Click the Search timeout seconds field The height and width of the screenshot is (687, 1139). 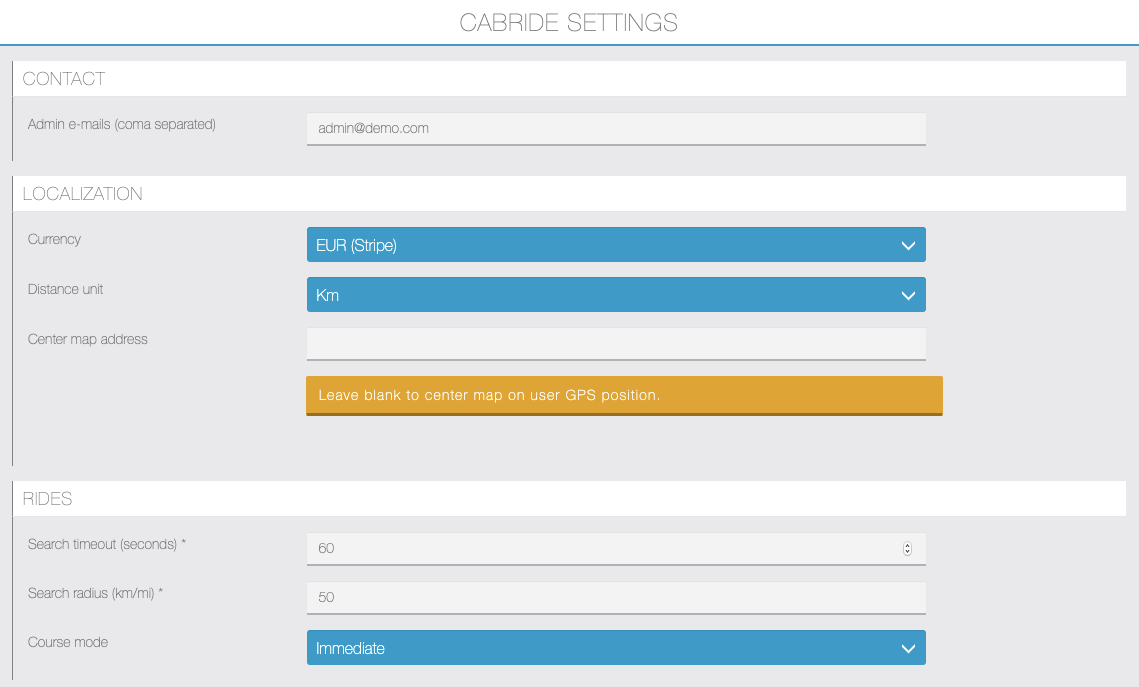pyautogui.click(x=616, y=548)
